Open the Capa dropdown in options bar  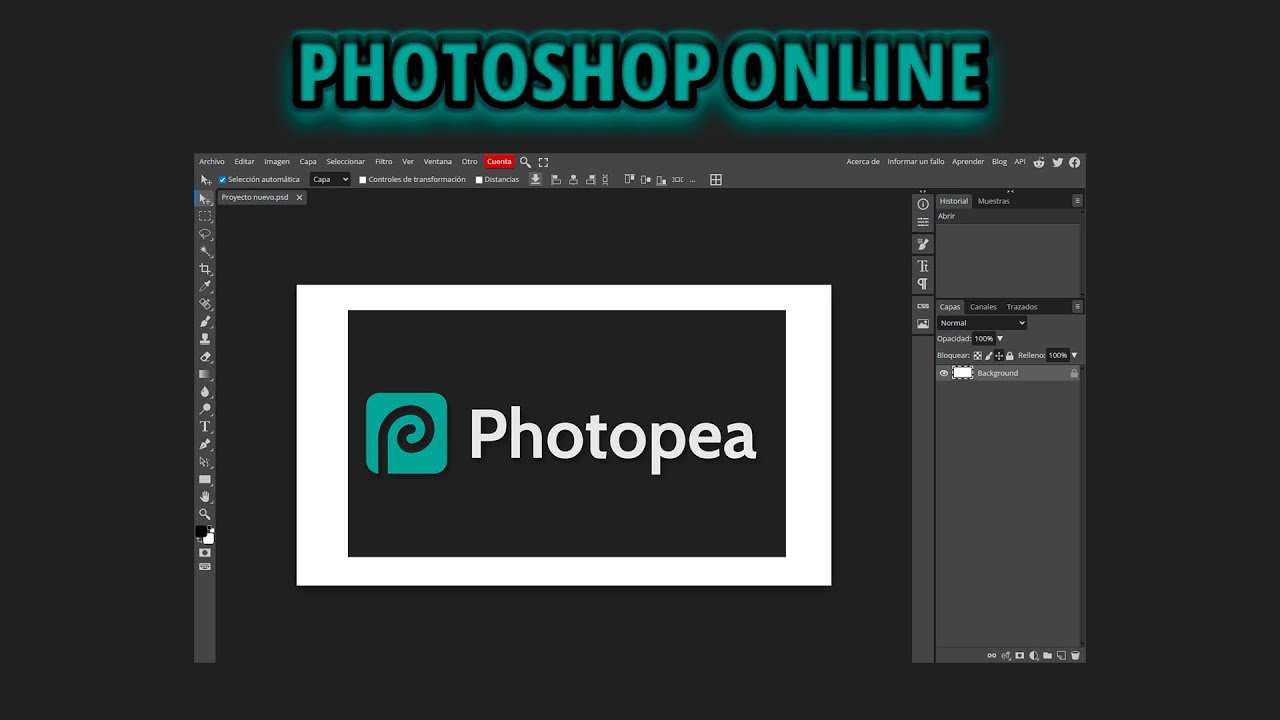(x=330, y=180)
